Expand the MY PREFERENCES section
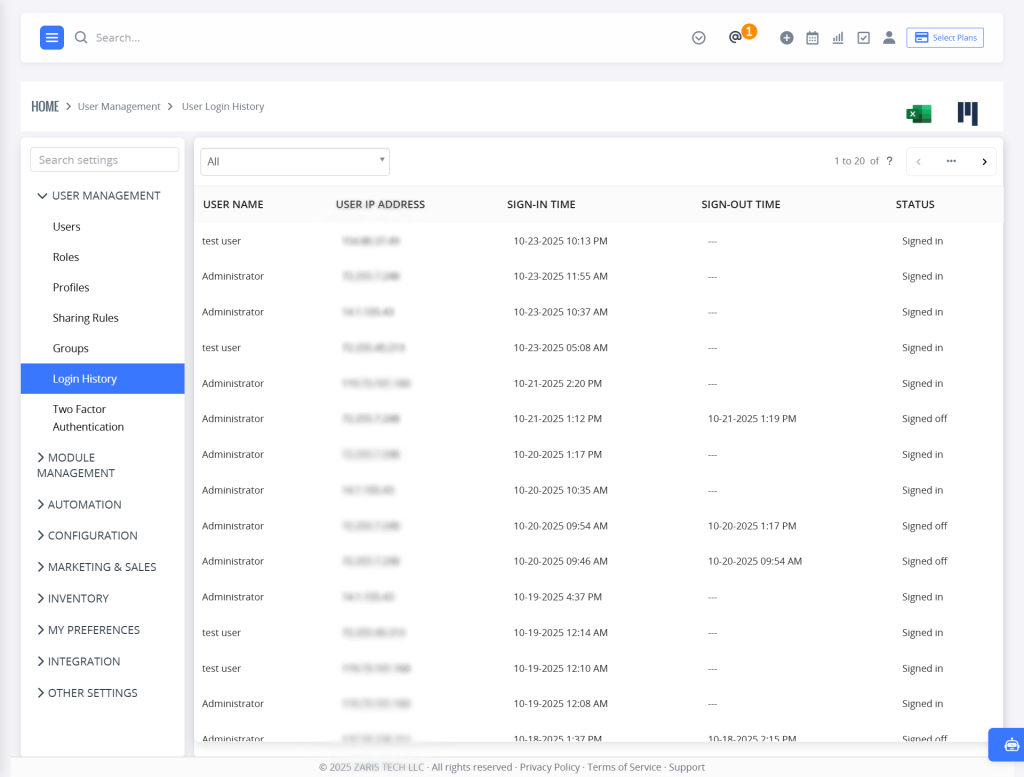Screen dimensions: 1024x777 88,630
